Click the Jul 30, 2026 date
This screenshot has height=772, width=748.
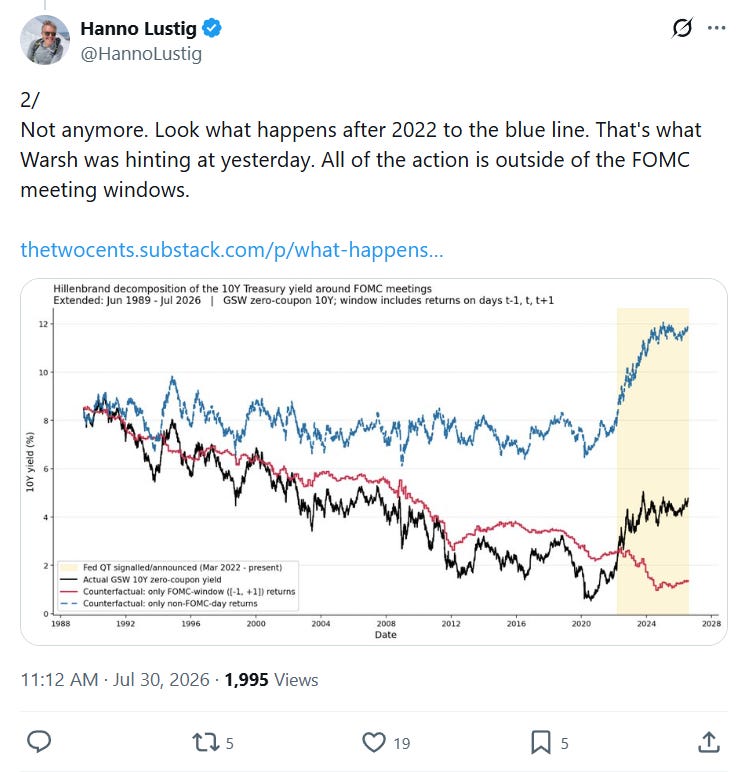[161, 680]
